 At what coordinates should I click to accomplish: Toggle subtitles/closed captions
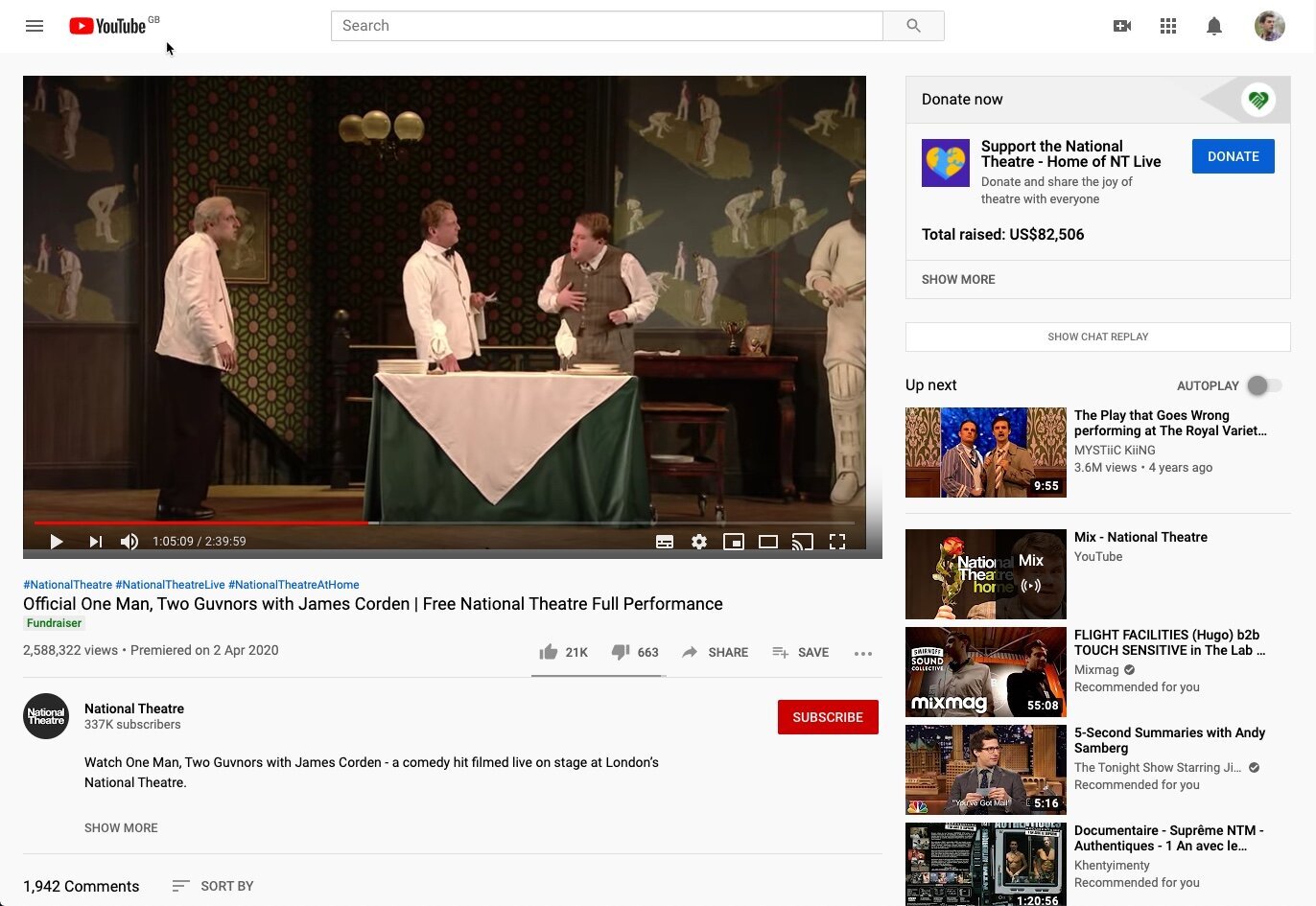[x=665, y=542]
